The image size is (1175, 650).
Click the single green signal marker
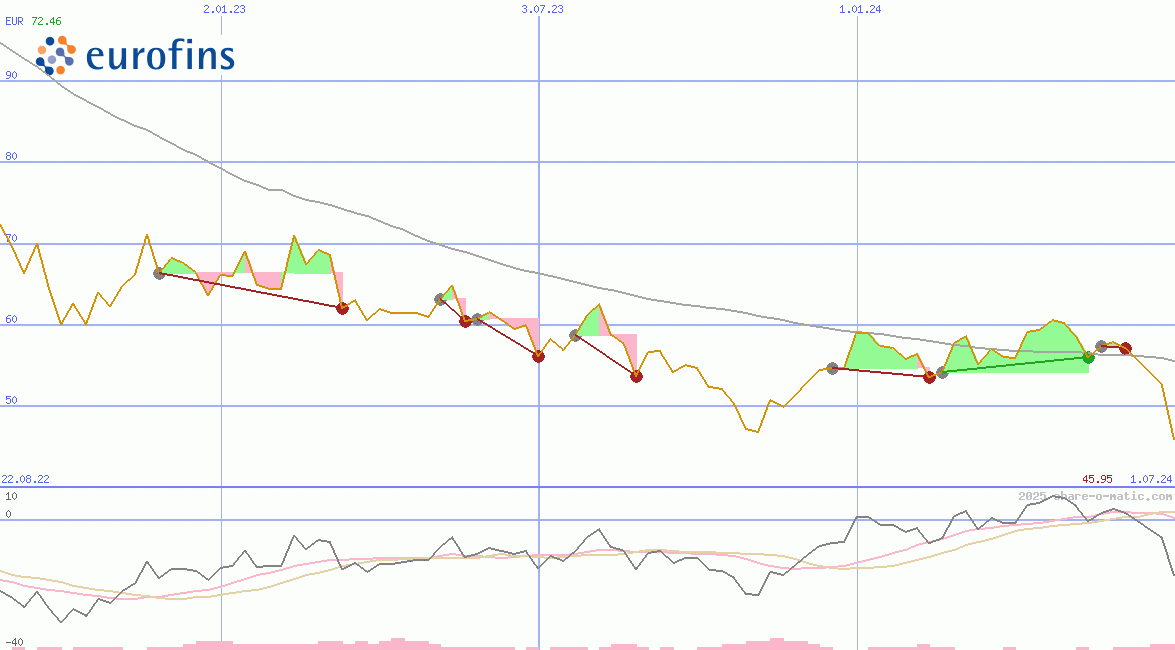(x=1088, y=358)
